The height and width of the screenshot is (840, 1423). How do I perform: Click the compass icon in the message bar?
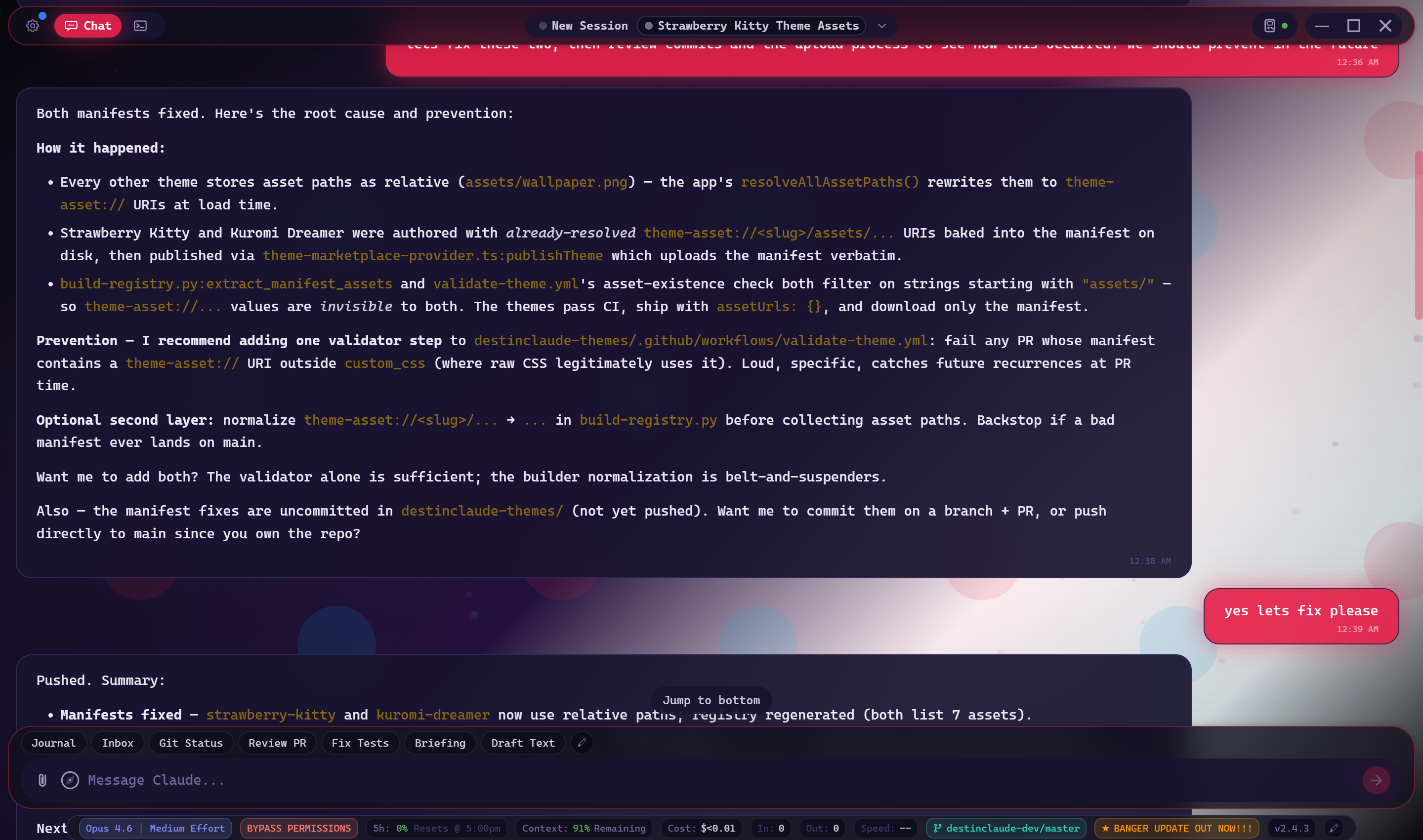(x=69, y=780)
